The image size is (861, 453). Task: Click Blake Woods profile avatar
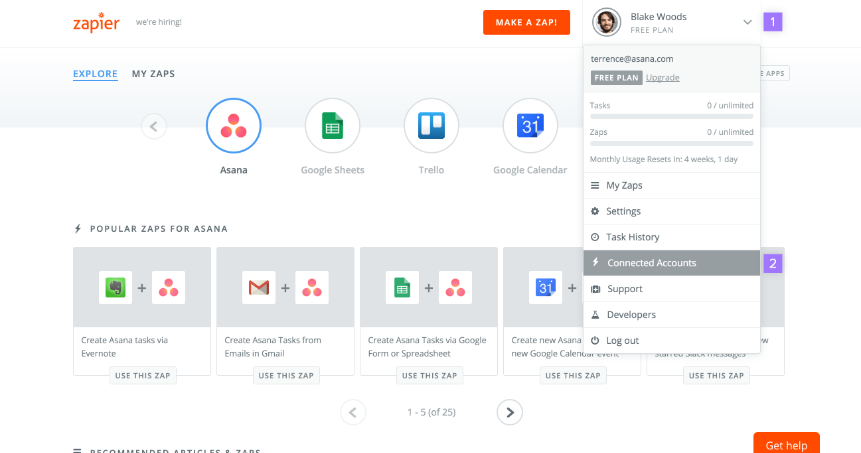tap(606, 23)
